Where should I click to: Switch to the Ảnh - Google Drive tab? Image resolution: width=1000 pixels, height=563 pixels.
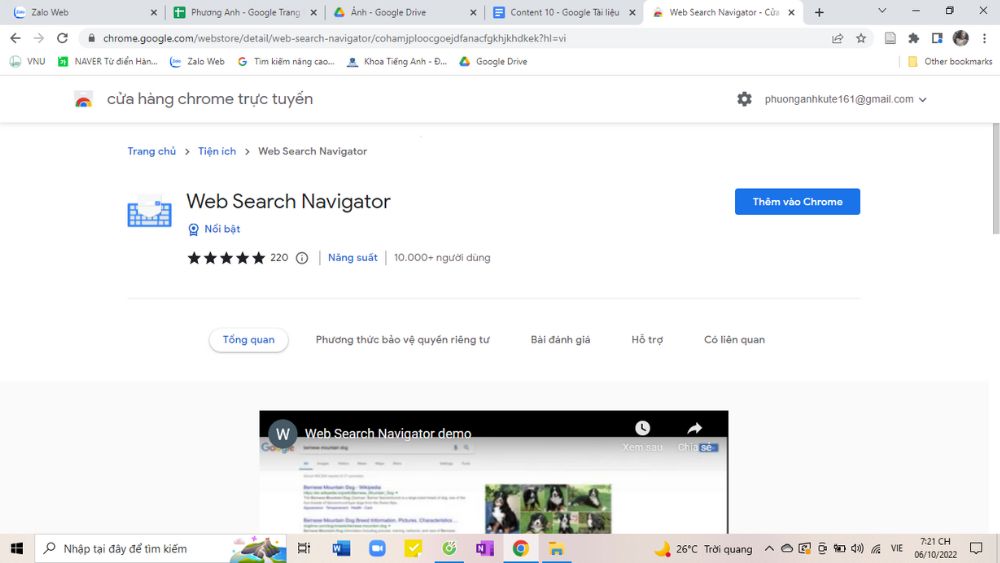click(x=405, y=12)
